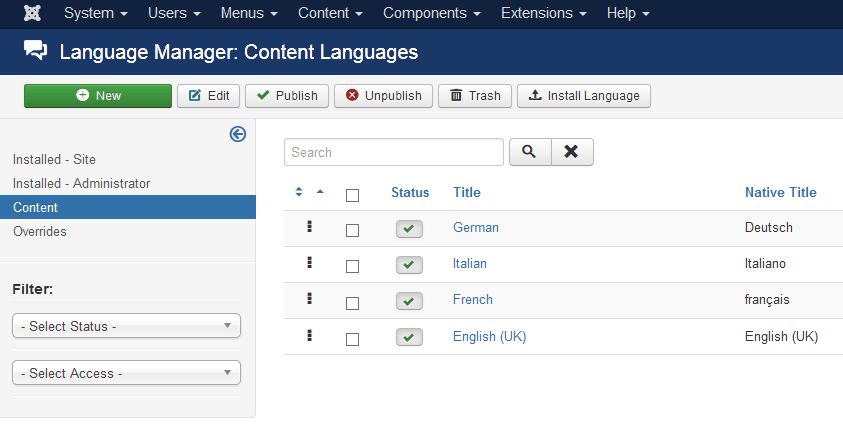Image resolution: width=843 pixels, height=428 pixels.
Task: Click the drag handle for Italian row
Action: pos(309,263)
